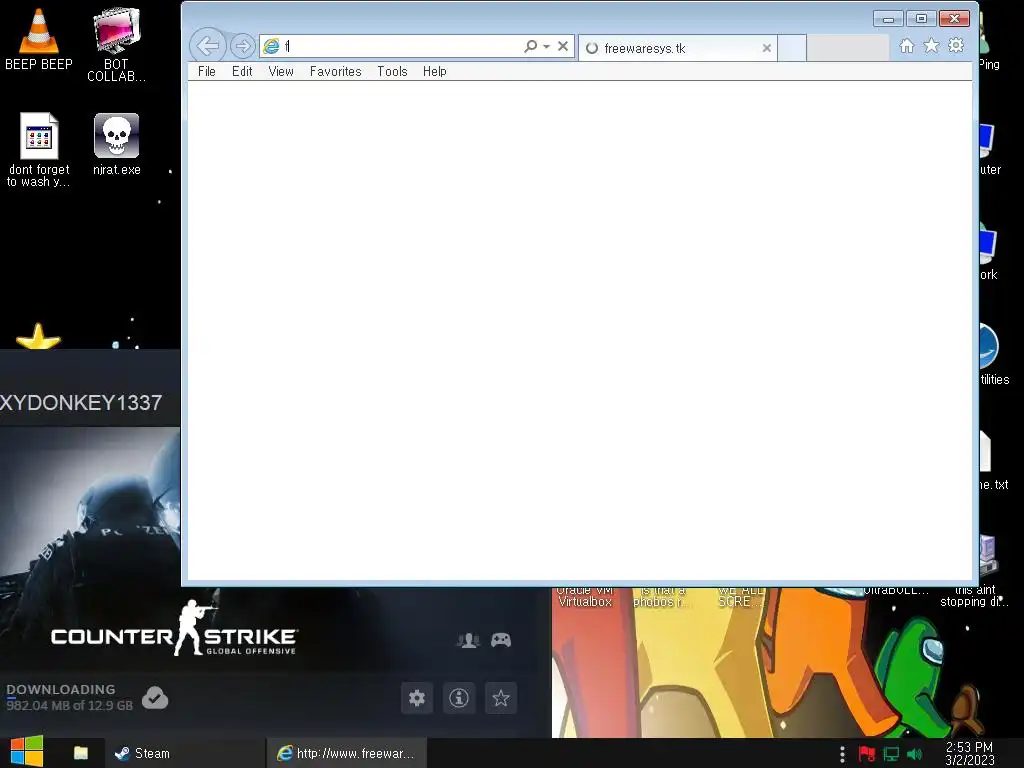Select BEEP BEEP VLC cone desktop icon
The width and height of the screenshot is (1024, 768).
pos(39,38)
